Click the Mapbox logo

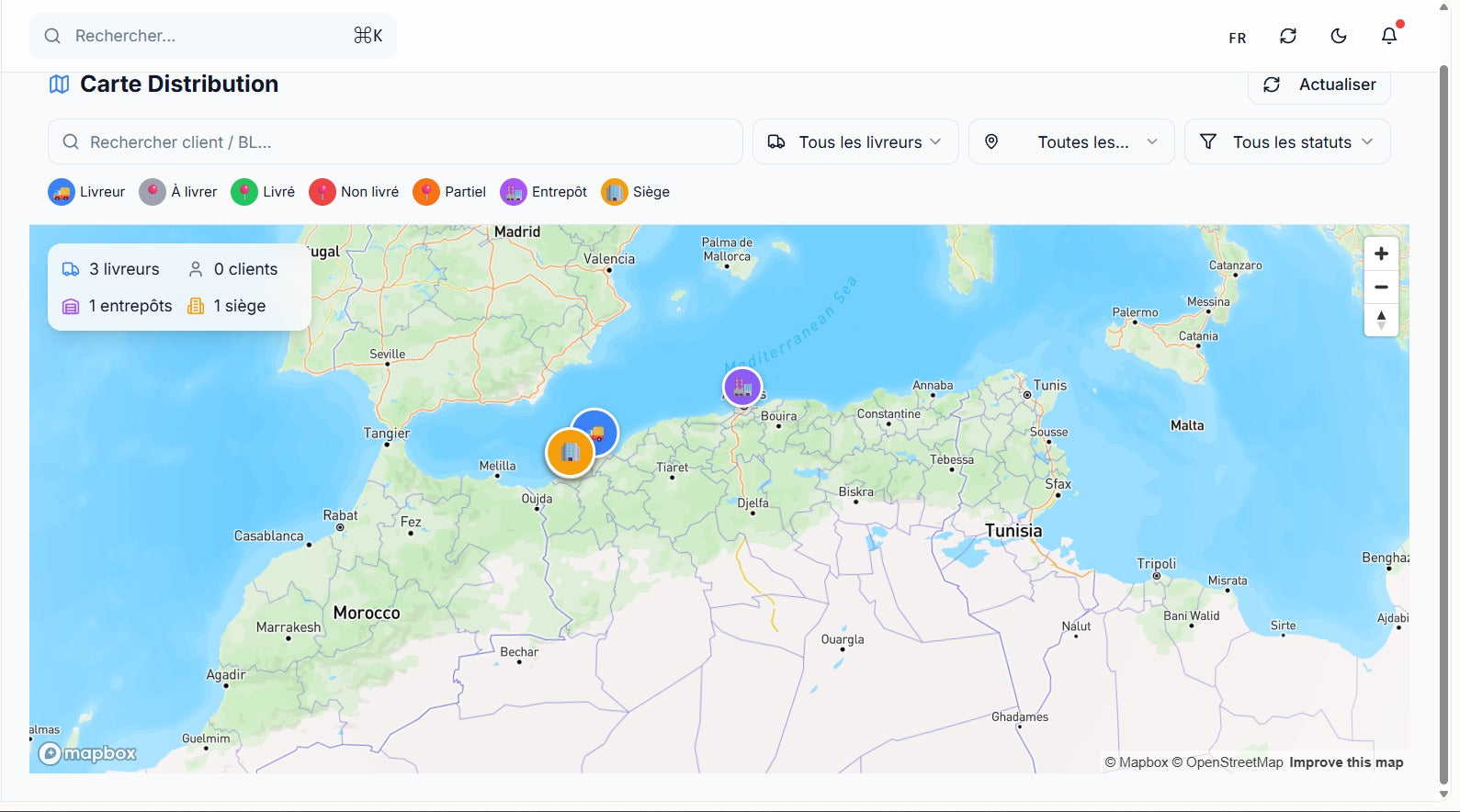point(87,754)
